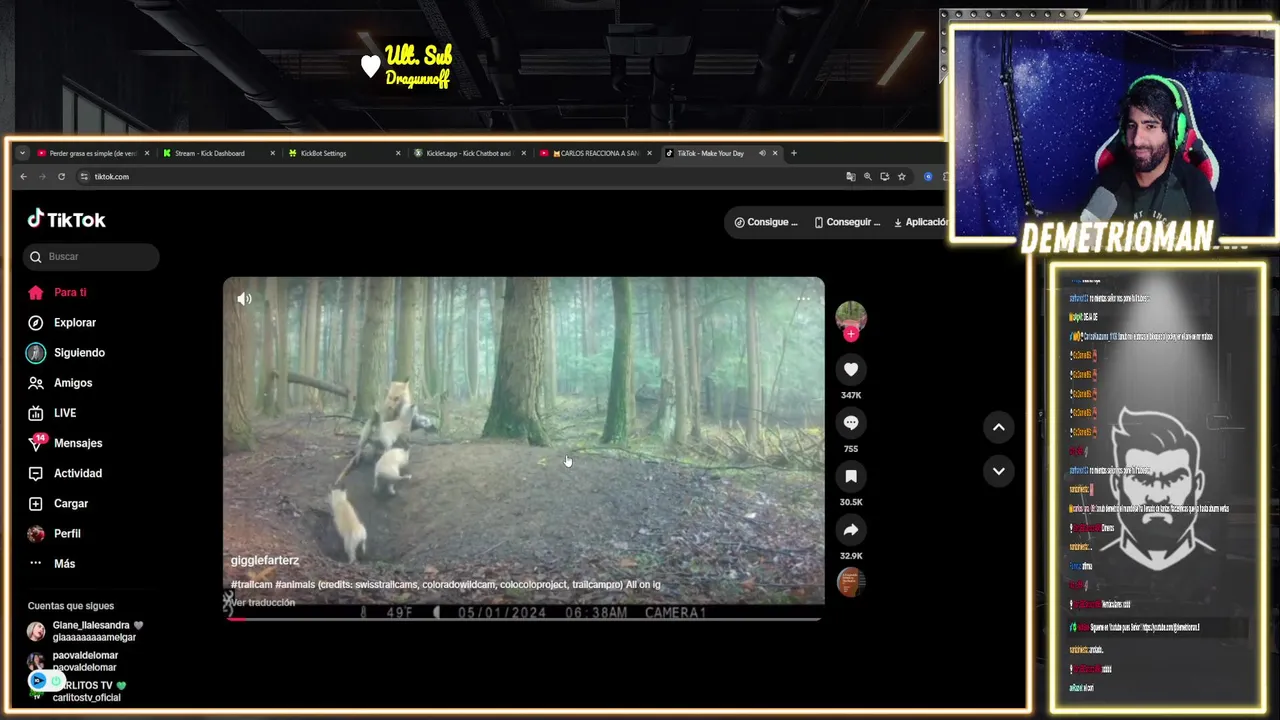Click the zoom magnifier icon in address bar

tap(868, 177)
